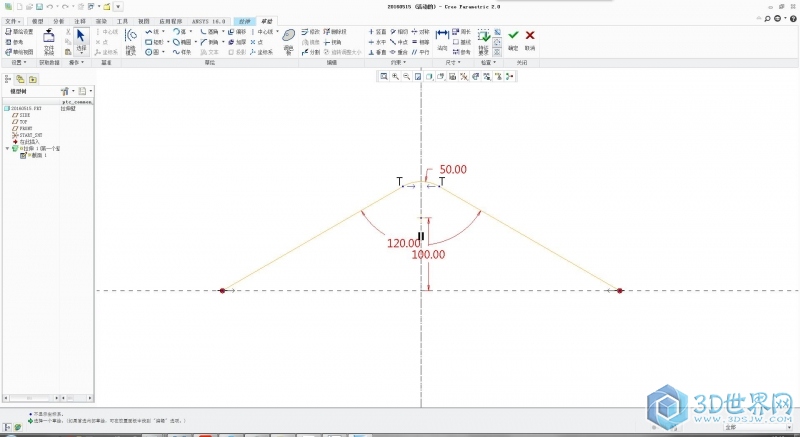Click the Zoom Out magnifier icon
Viewport: 800px width, 437px height.
click(x=407, y=76)
